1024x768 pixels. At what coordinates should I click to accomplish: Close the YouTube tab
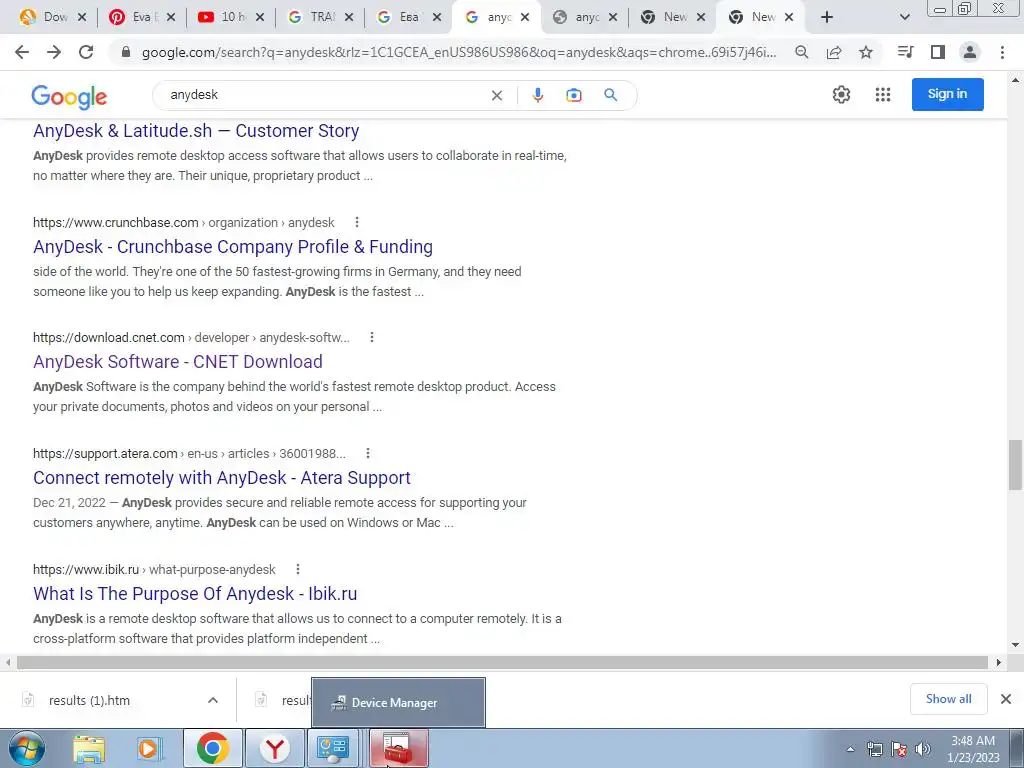pos(260,18)
